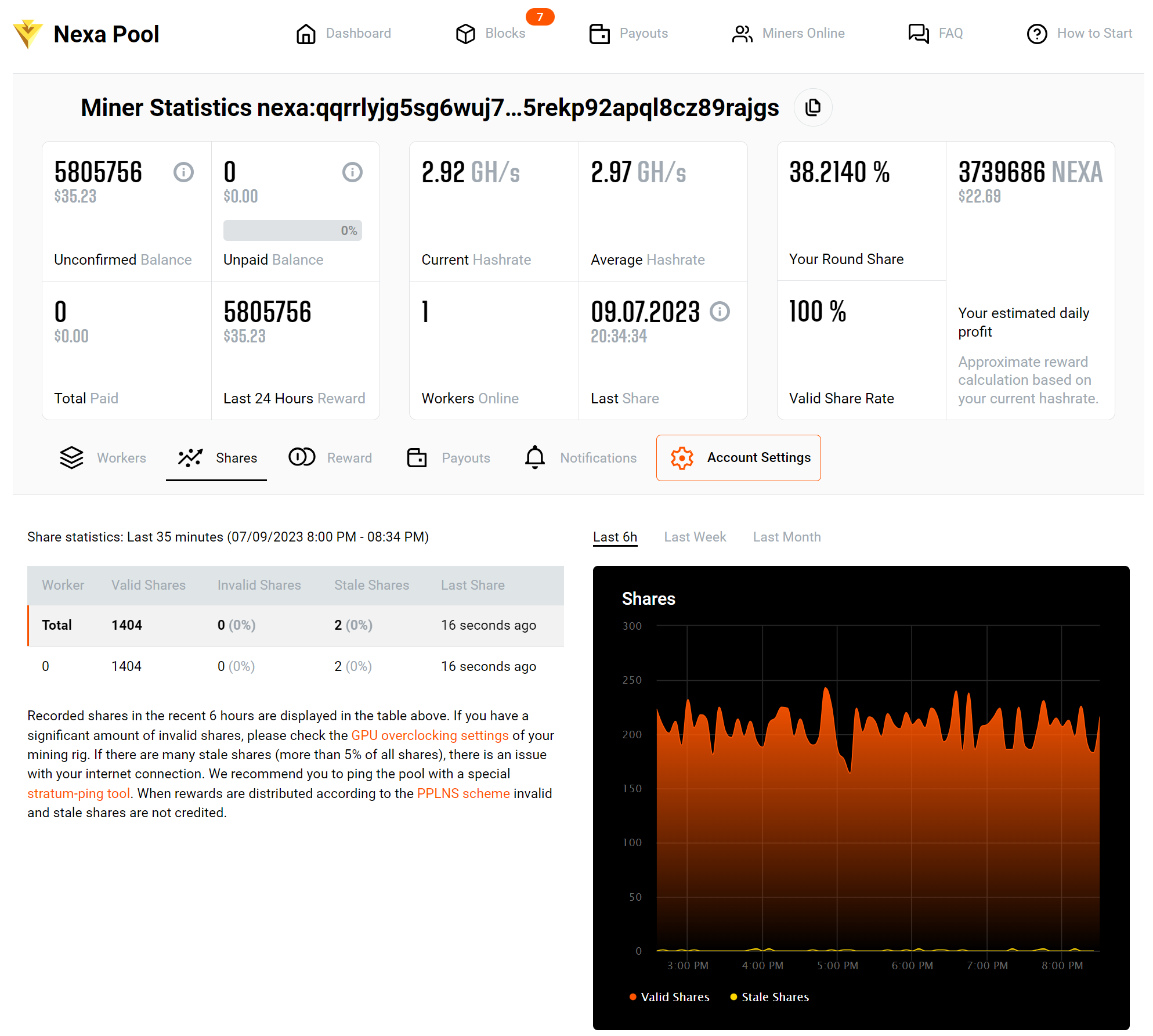The height and width of the screenshot is (1036, 1153).
Task: Click the Payouts navigation icon
Action: pos(597,34)
